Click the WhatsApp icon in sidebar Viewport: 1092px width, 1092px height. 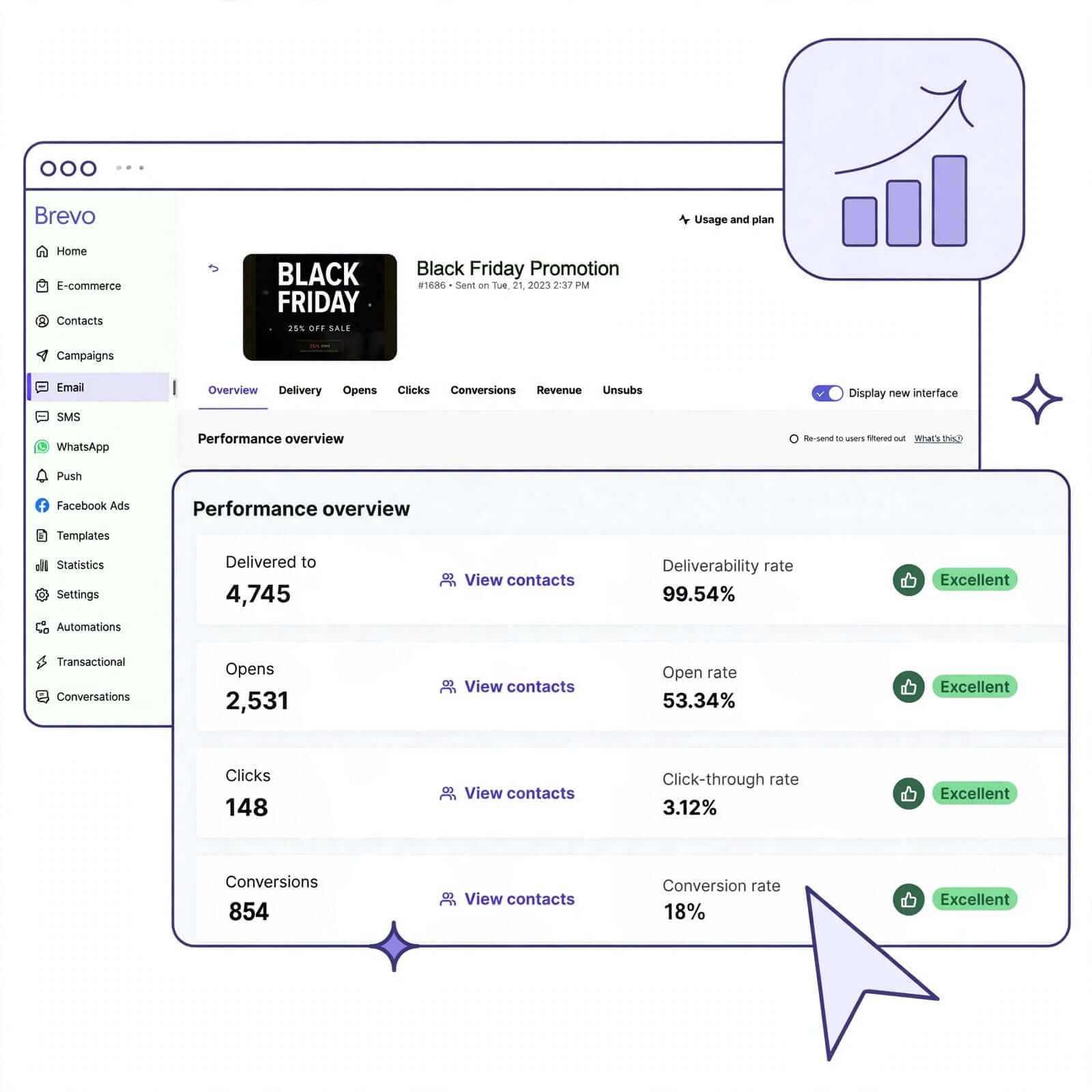click(42, 446)
